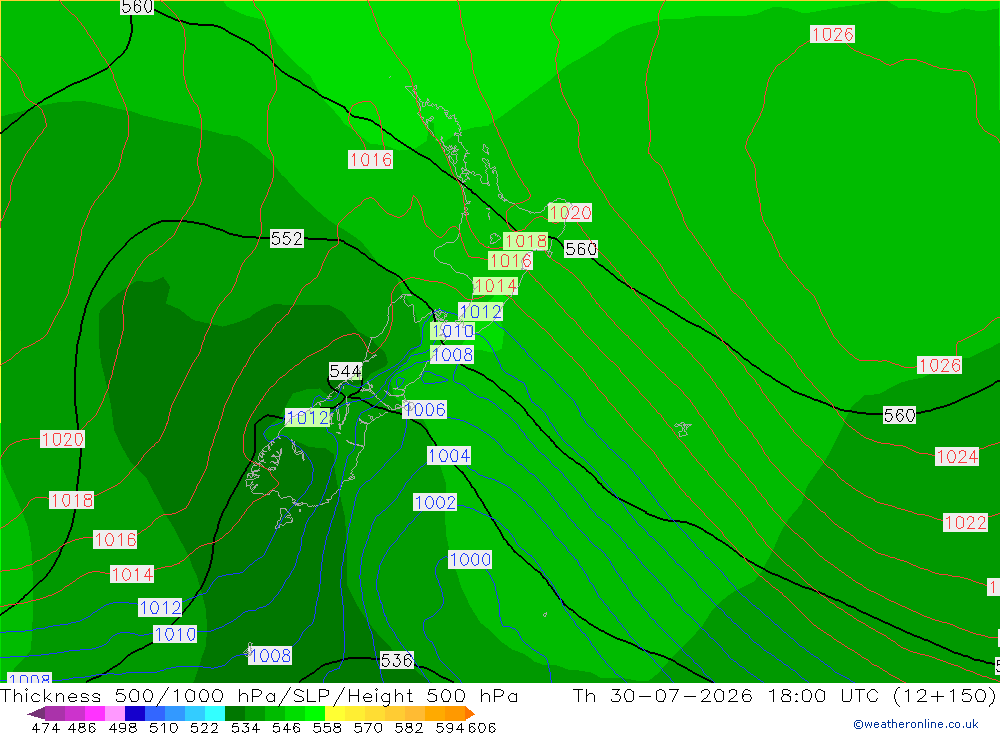Click the legend value 522
This screenshot has height=733, width=1000.
[x=205, y=727]
